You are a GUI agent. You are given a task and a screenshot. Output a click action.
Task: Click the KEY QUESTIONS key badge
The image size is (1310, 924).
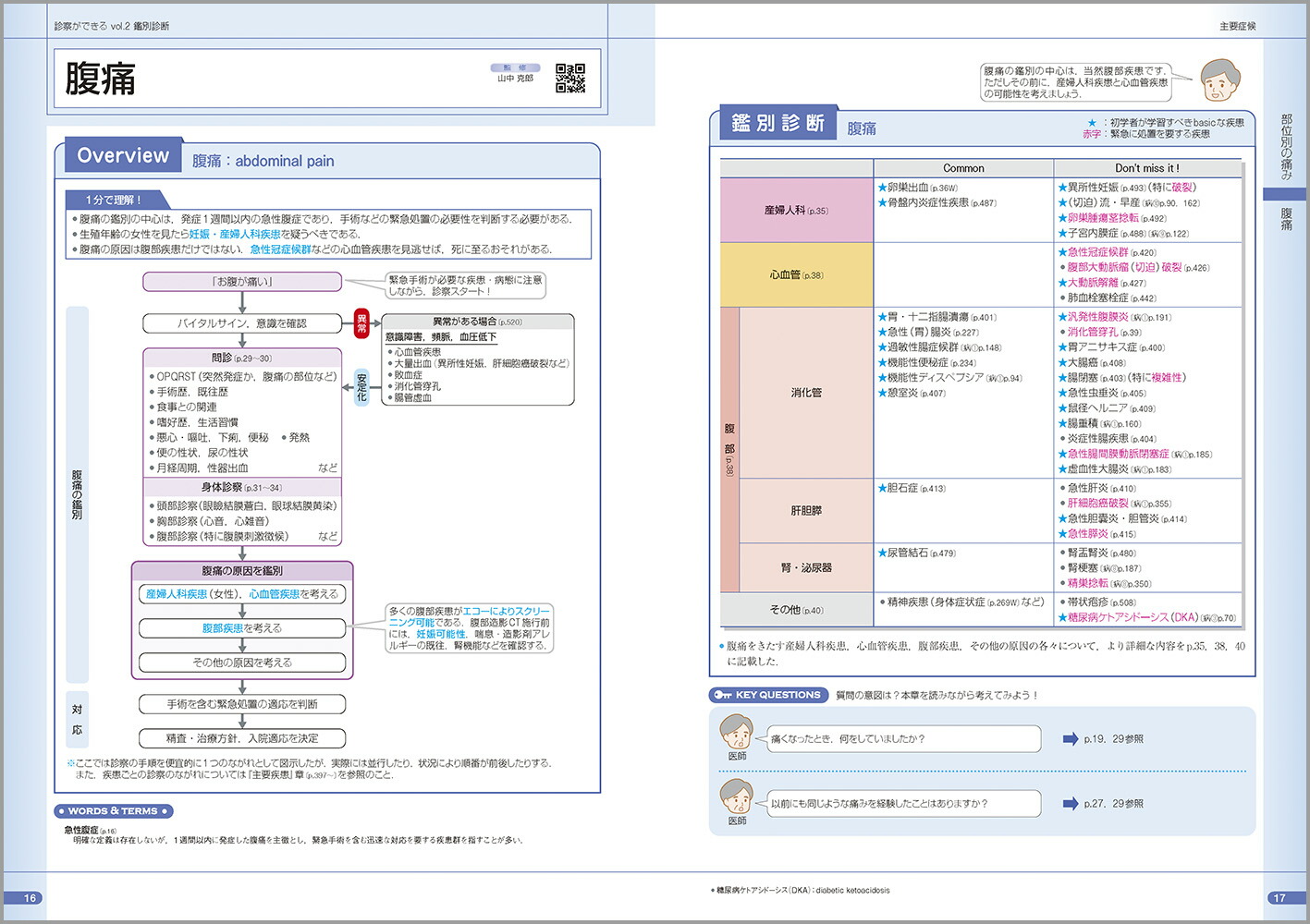(x=766, y=695)
